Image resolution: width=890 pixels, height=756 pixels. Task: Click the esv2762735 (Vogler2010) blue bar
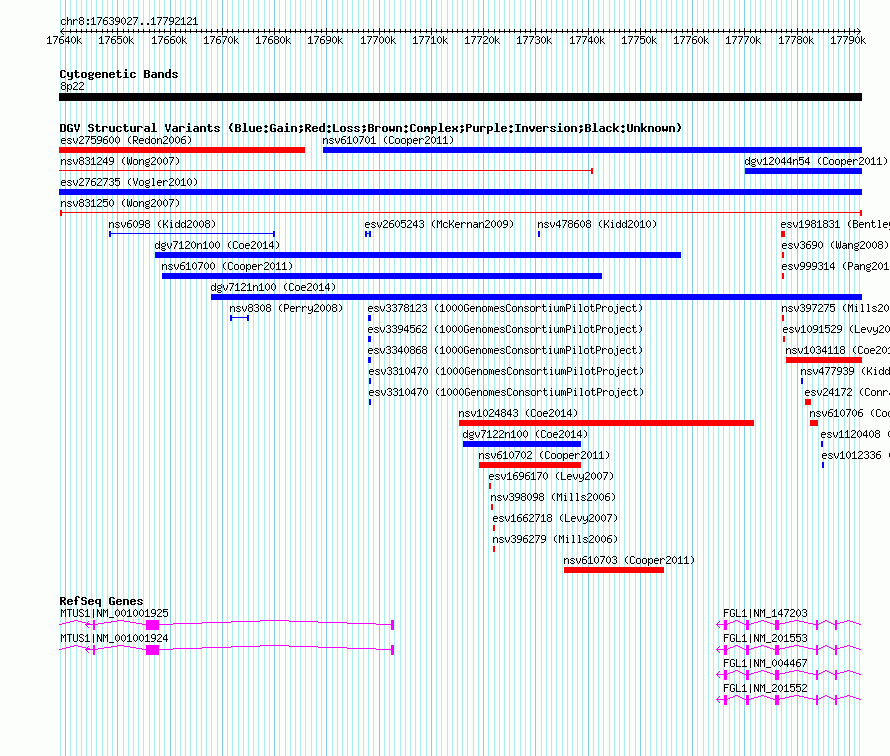(x=460, y=192)
